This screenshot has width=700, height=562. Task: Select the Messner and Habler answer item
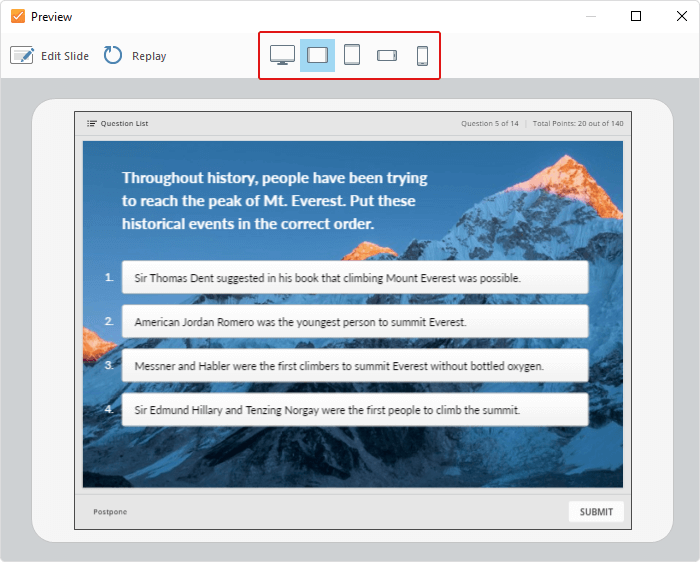pyautogui.click(x=355, y=366)
